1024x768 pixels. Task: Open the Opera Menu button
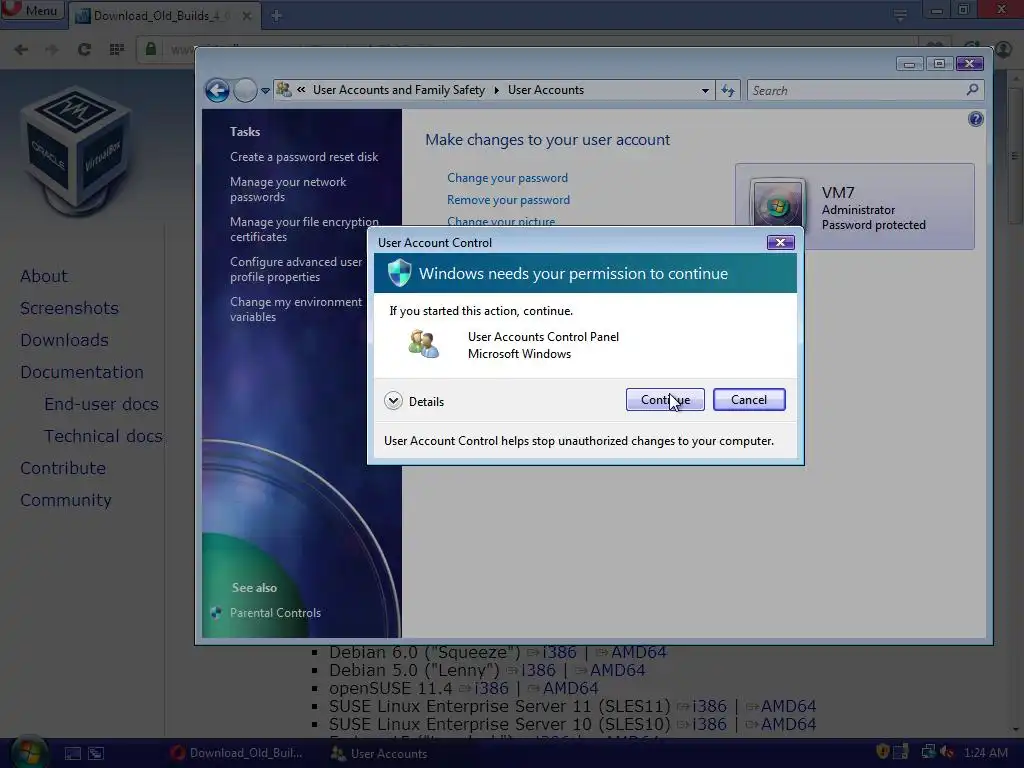[x=33, y=10]
